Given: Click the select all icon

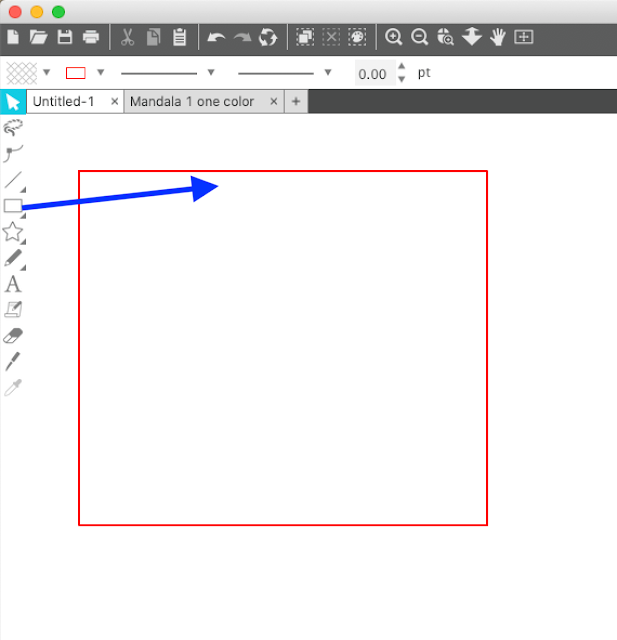Looking at the screenshot, I should tap(305, 37).
